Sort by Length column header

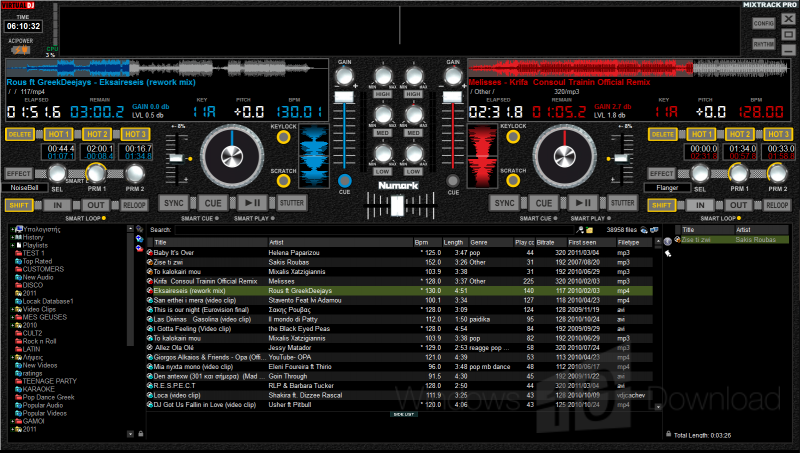click(x=455, y=242)
